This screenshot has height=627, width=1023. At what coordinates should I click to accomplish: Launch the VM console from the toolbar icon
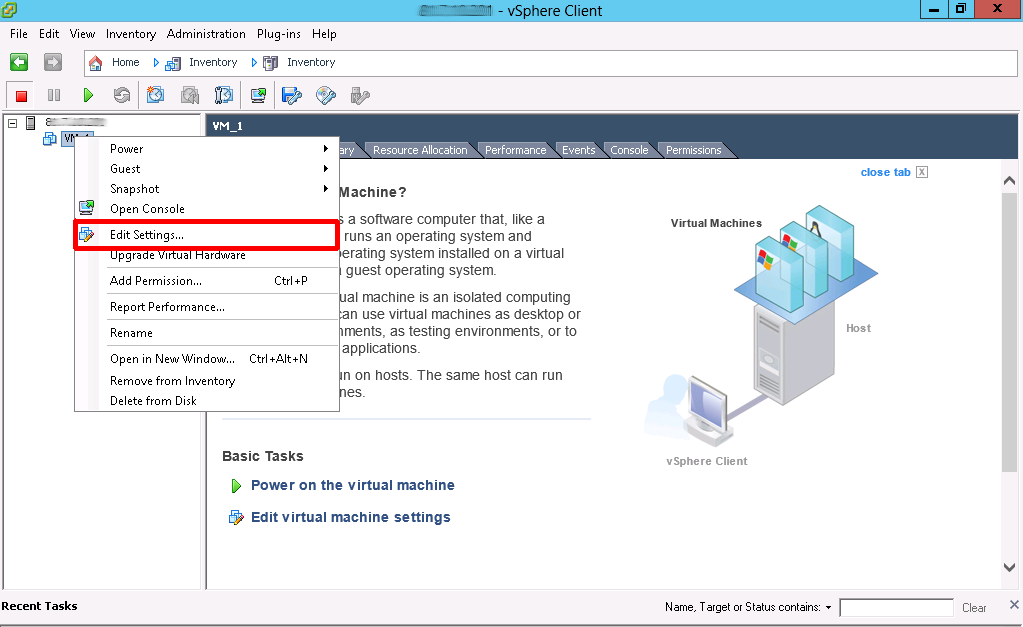point(258,96)
